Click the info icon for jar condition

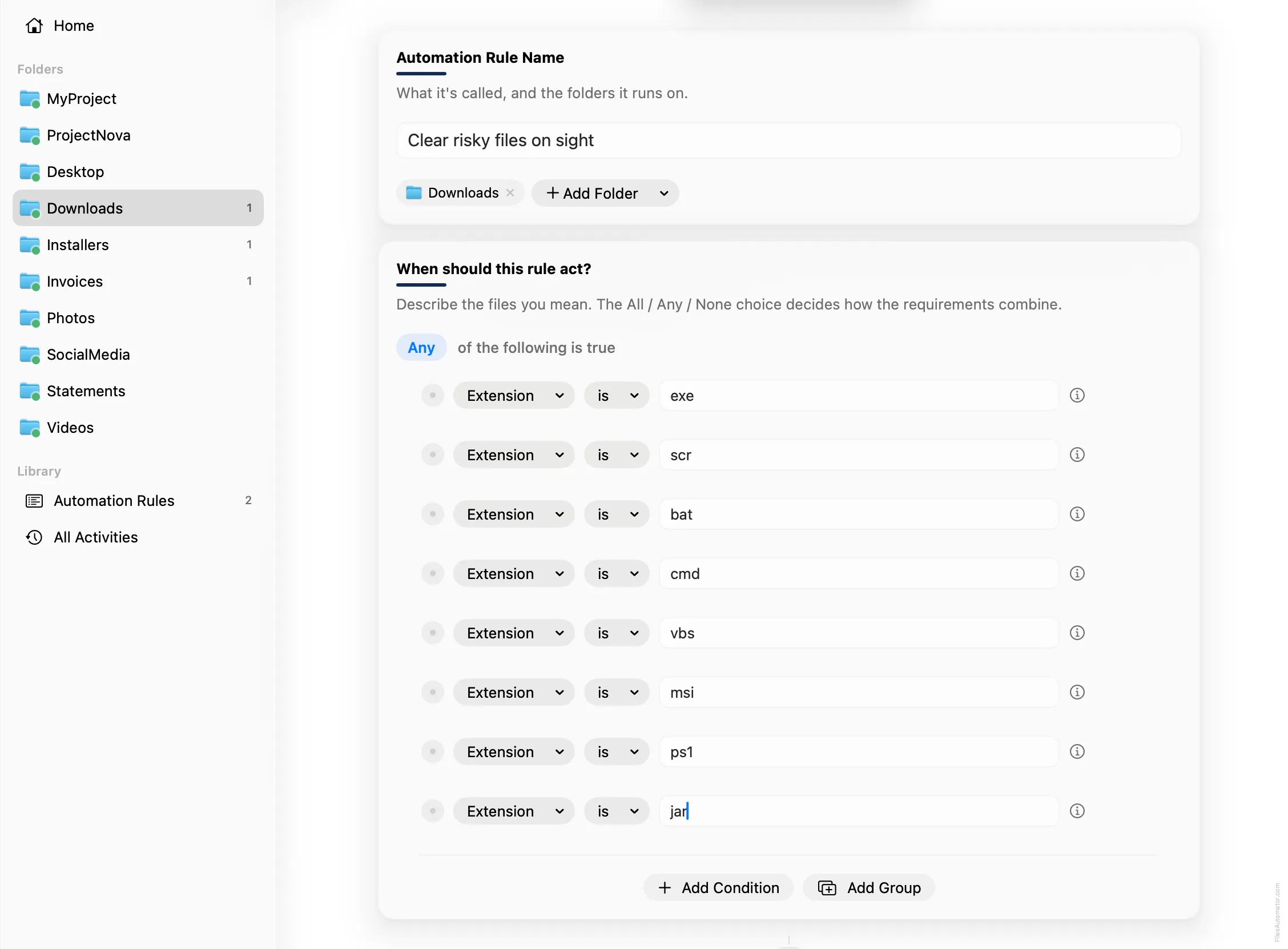tap(1077, 811)
